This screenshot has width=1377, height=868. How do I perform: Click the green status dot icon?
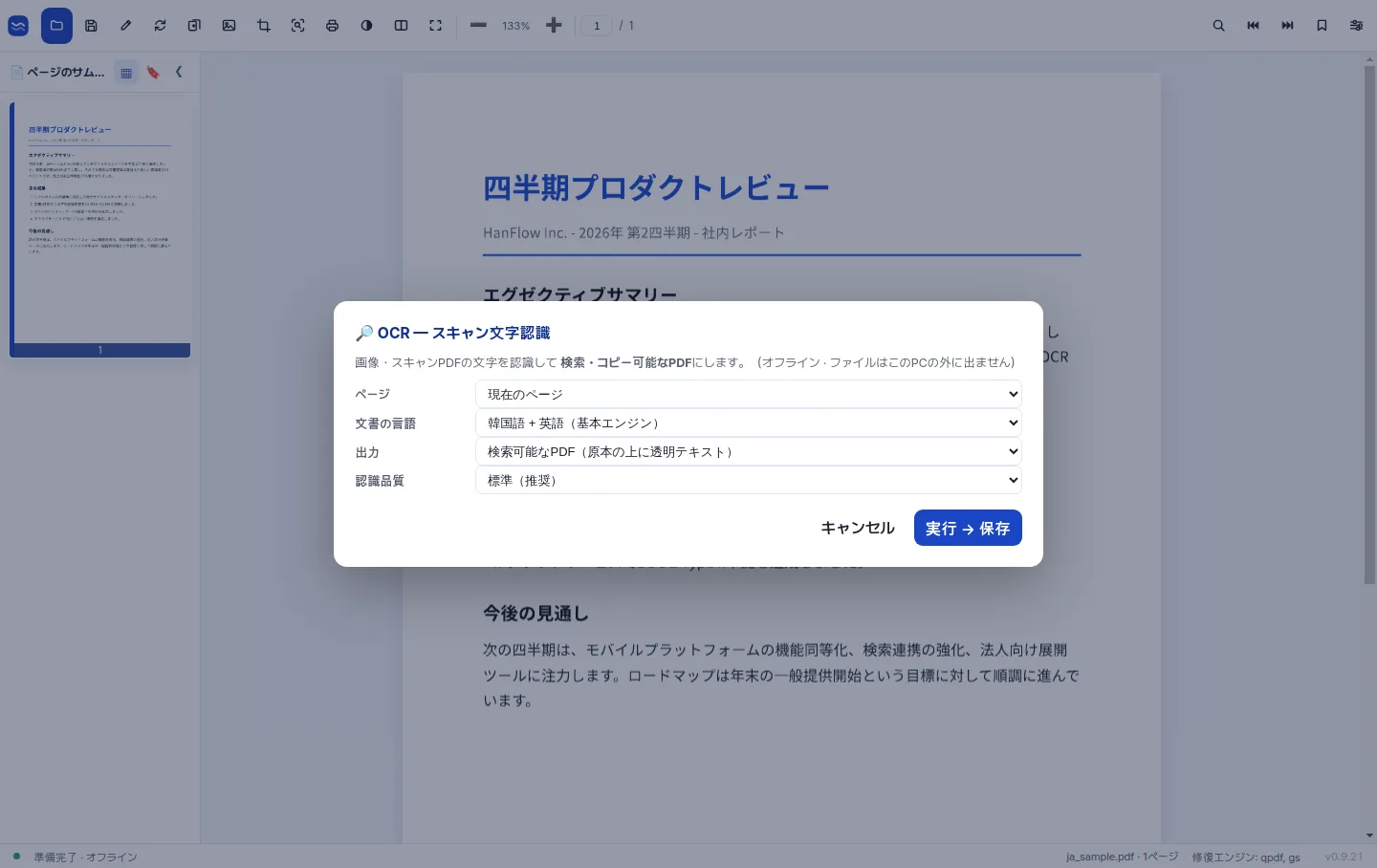point(16,856)
